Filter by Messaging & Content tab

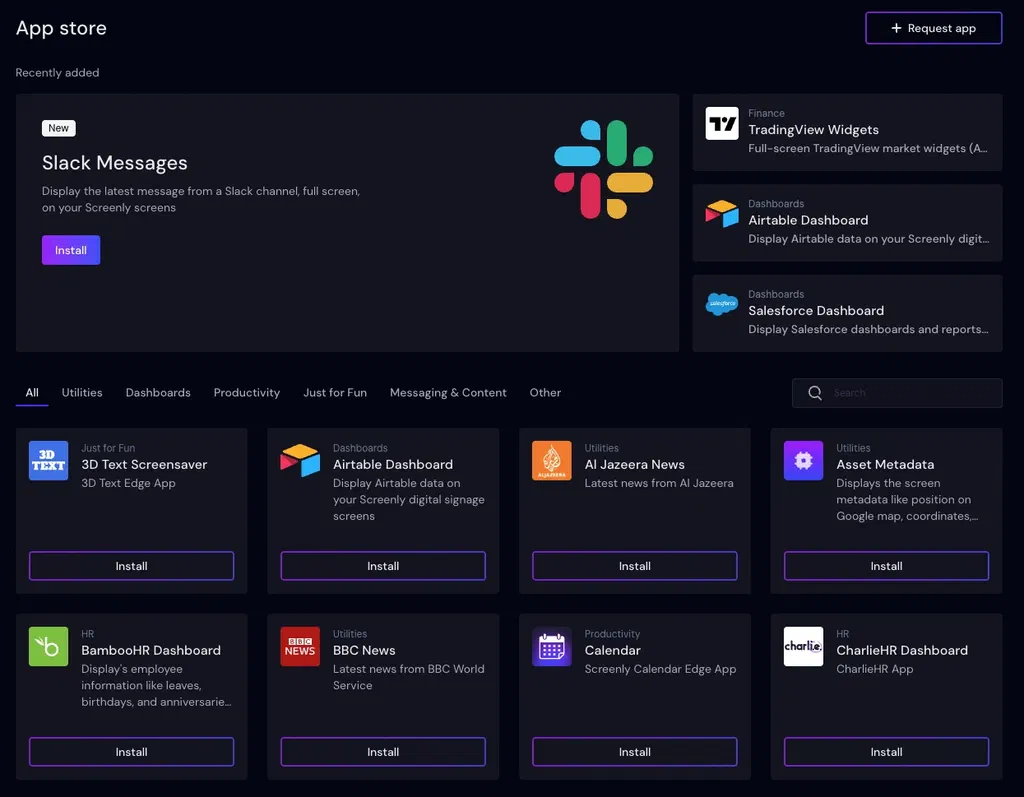click(x=448, y=393)
